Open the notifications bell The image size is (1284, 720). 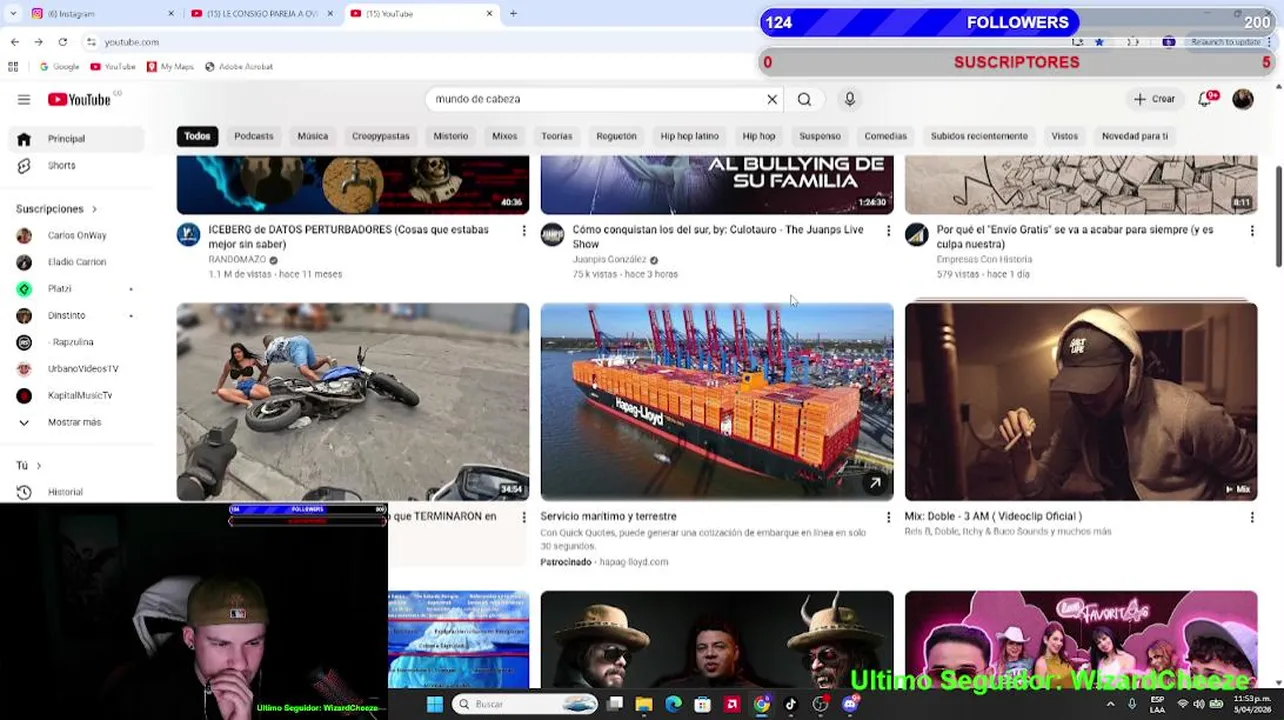tap(1206, 98)
